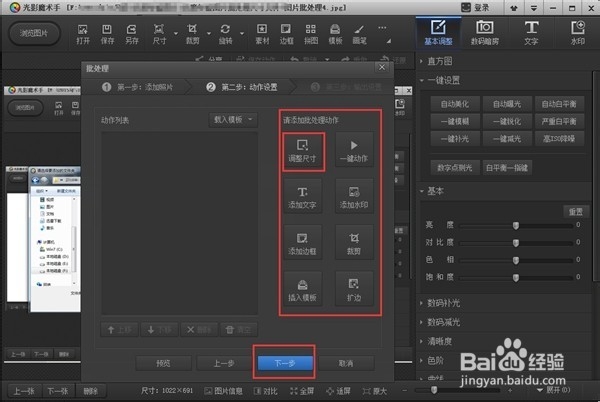Open the 素材 materials tool
The height and width of the screenshot is (402, 600).
[262, 34]
